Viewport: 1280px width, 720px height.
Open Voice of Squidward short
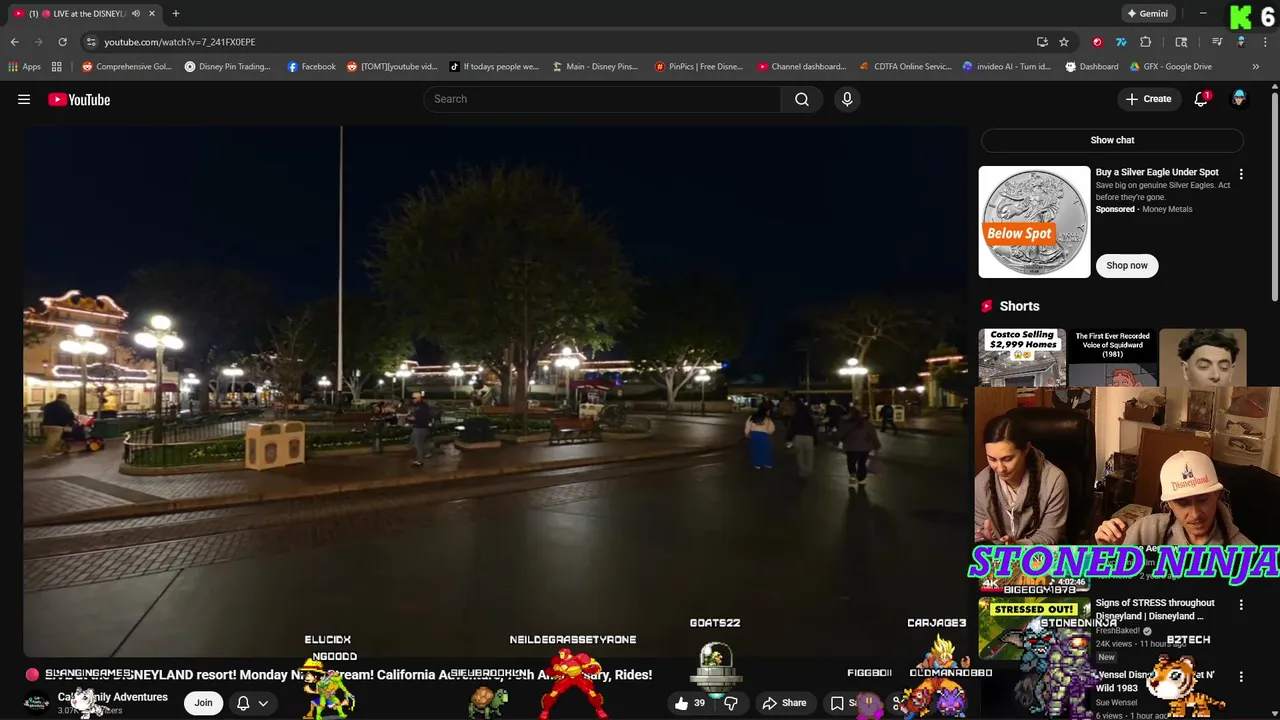(x=1112, y=357)
